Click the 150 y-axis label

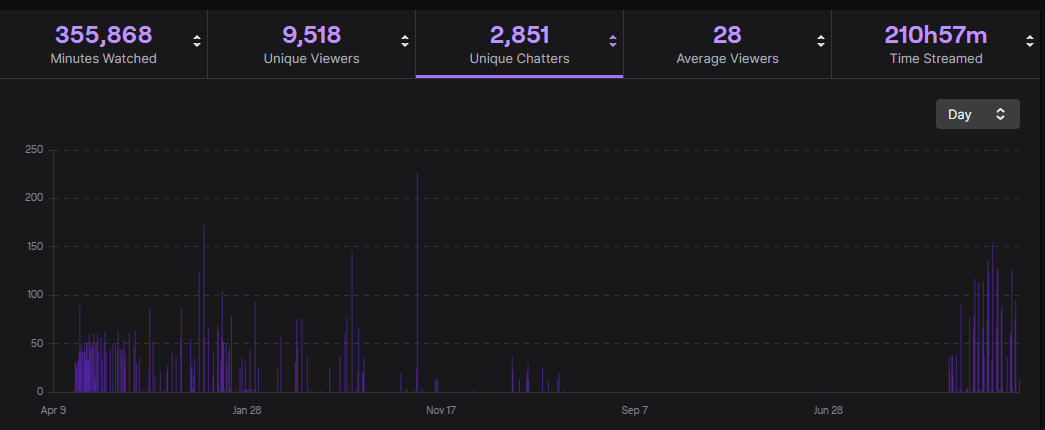point(34,247)
